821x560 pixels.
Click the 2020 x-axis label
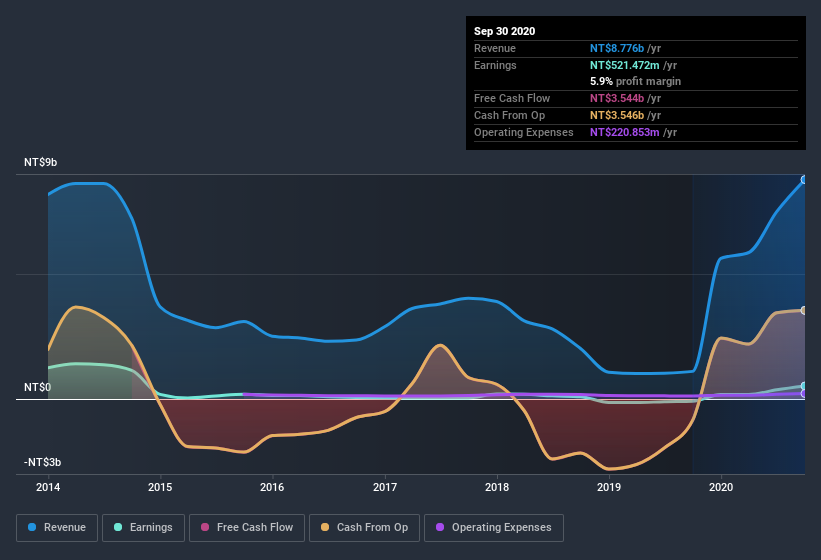[x=721, y=487]
